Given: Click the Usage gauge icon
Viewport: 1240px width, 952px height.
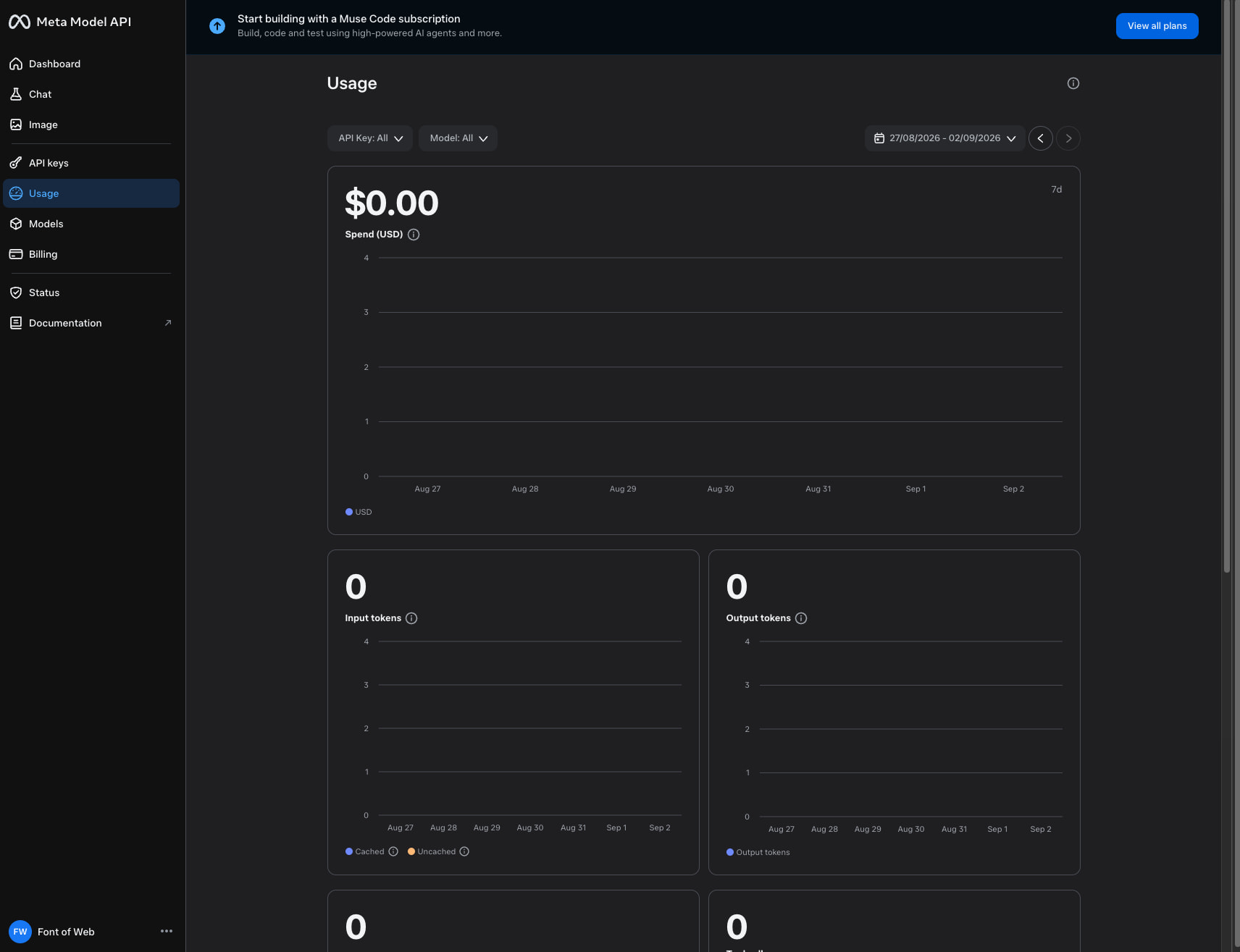Looking at the screenshot, I should click(16, 193).
